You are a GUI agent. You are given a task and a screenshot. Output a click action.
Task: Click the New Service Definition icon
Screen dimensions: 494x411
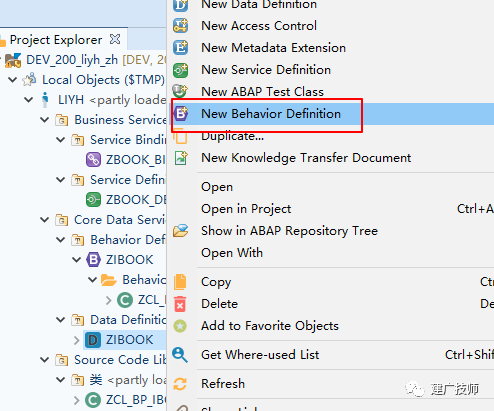point(180,70)
